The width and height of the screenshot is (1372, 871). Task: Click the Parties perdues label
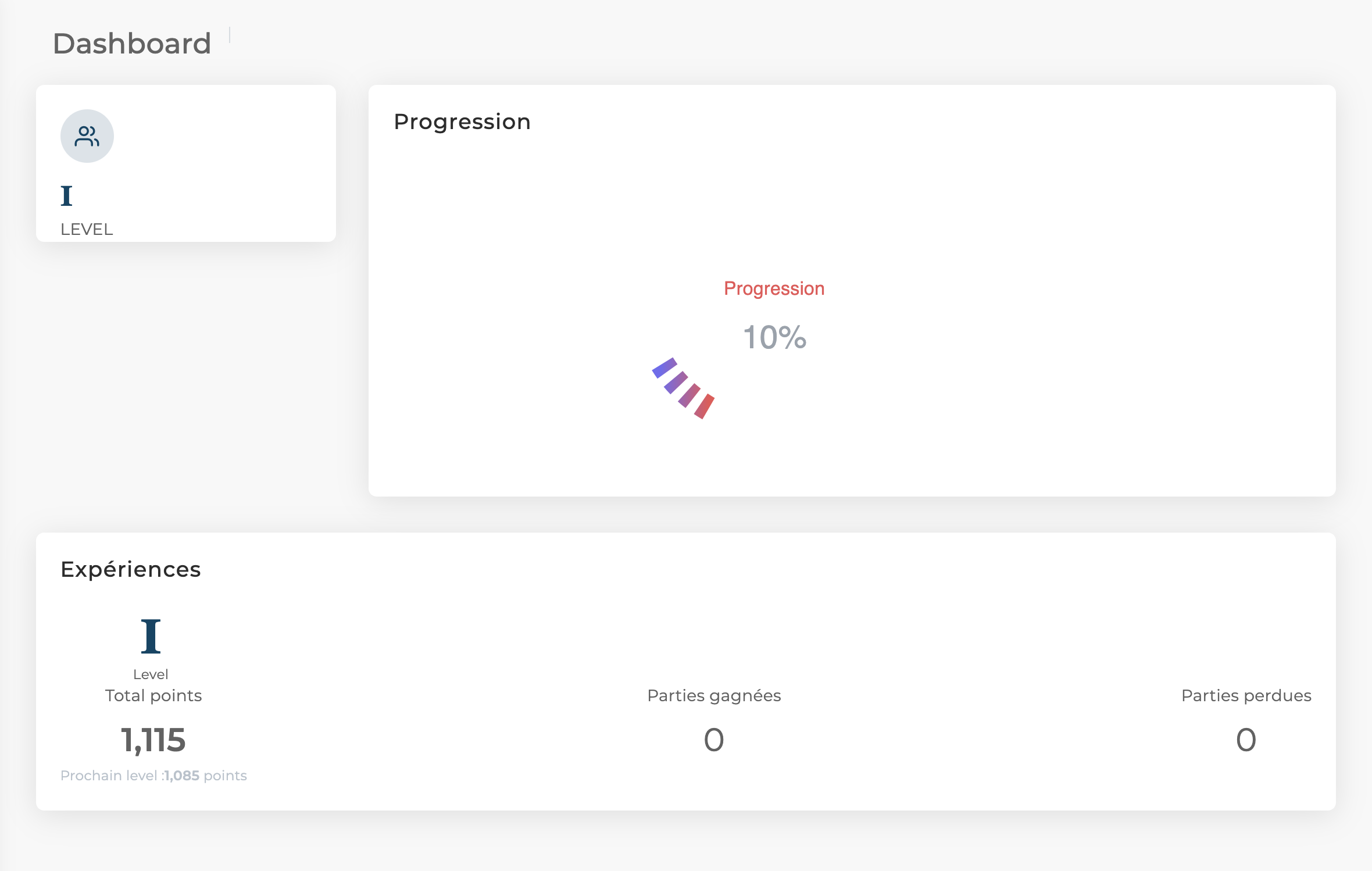1246,695
